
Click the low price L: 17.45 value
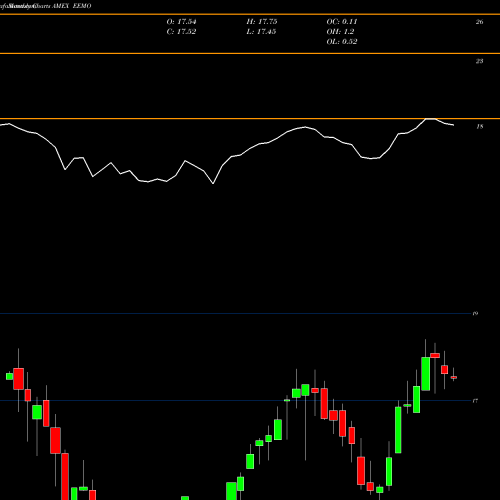[261, 32]
